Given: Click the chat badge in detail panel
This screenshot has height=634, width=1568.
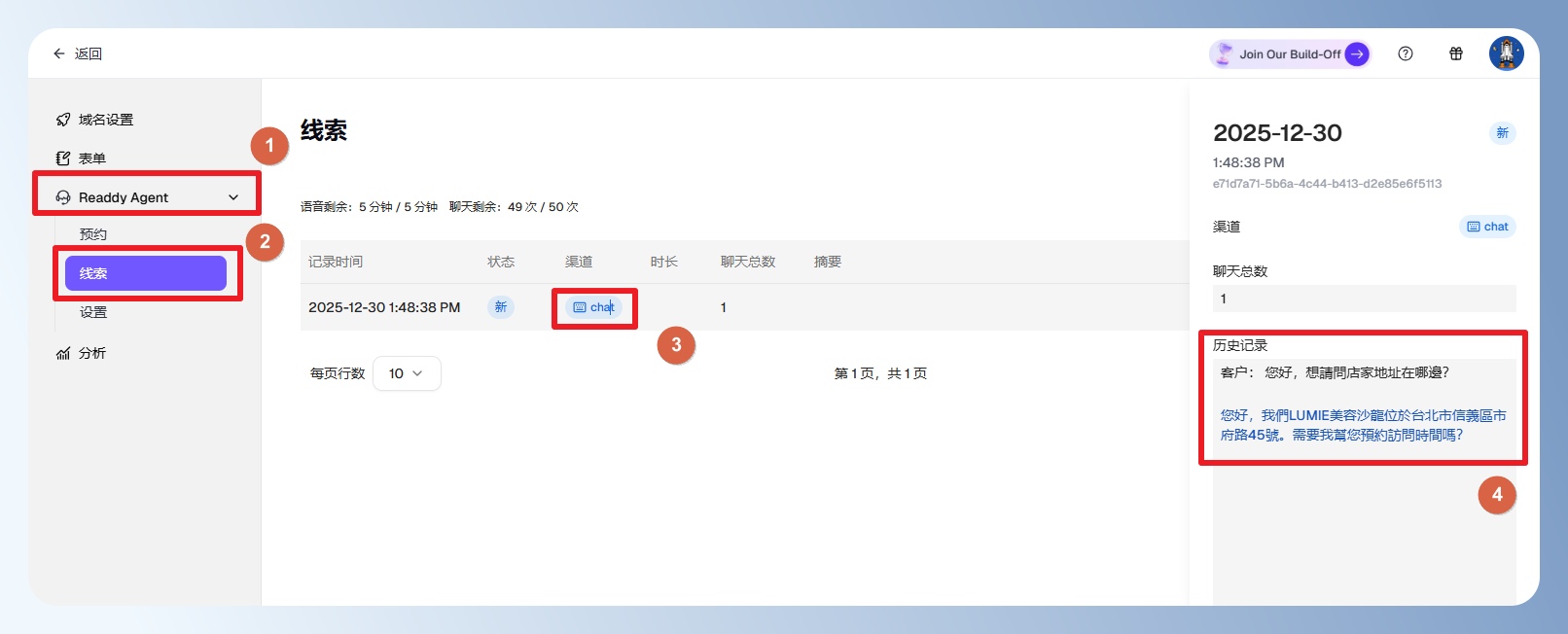Looking at the screenshot, I should 1487,227.
